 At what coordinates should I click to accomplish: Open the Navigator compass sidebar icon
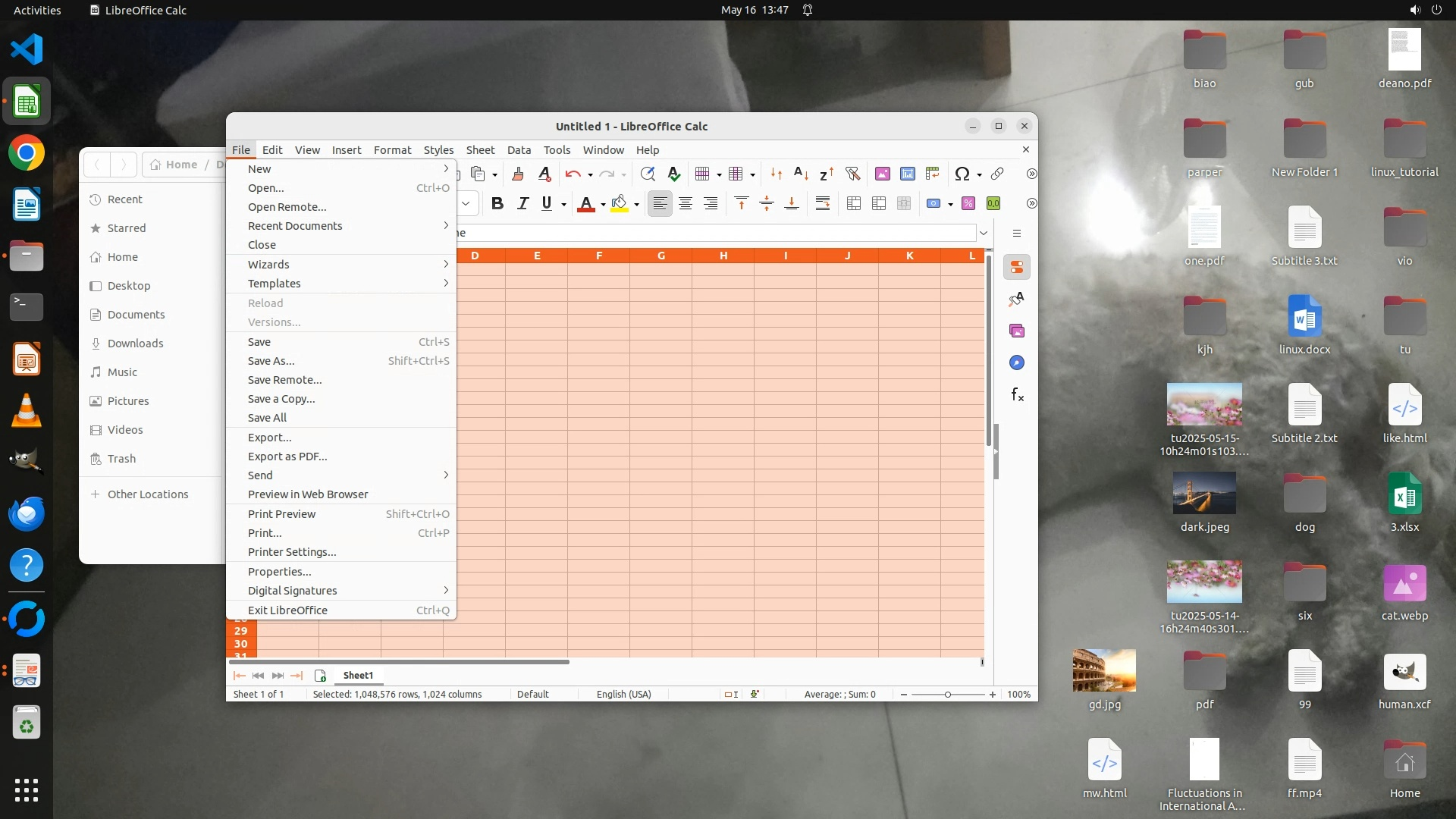click(x=1017, y=362)
